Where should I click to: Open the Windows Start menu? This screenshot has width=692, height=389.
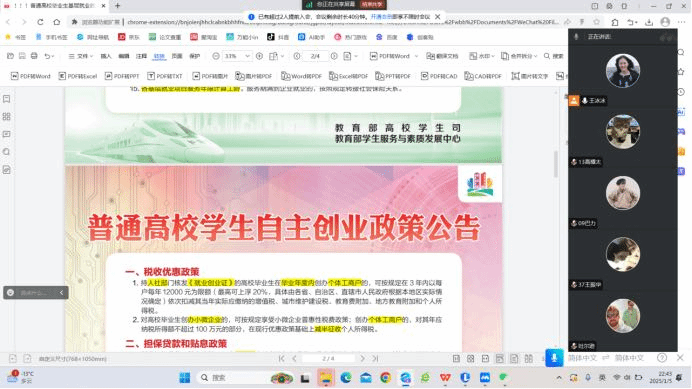pyautogui.click(x=184, y=378)
